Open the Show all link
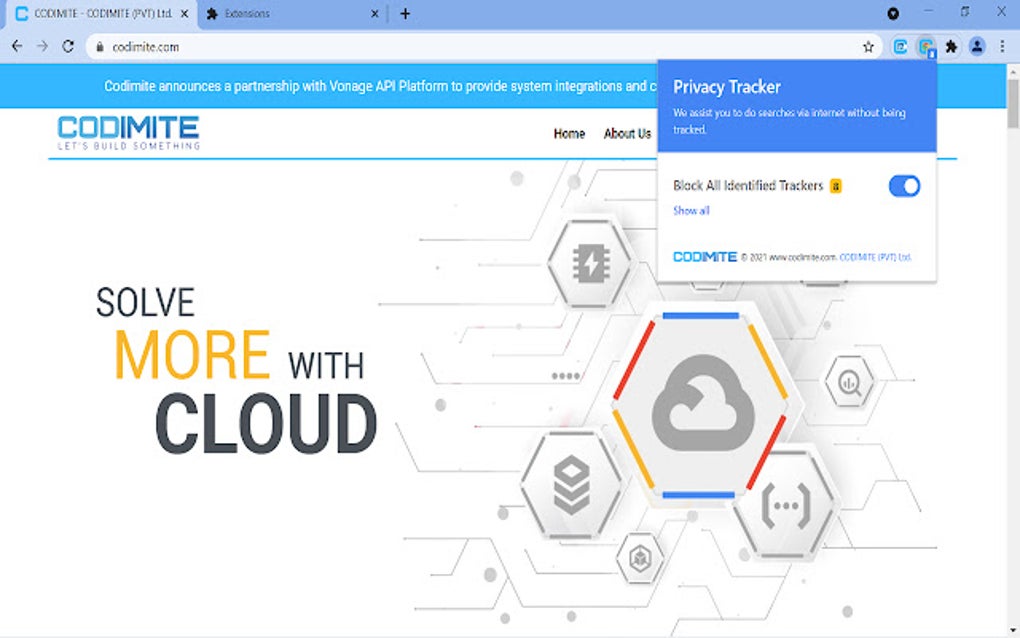Viewport: 1020px width, 638px height. click(691, 211)
